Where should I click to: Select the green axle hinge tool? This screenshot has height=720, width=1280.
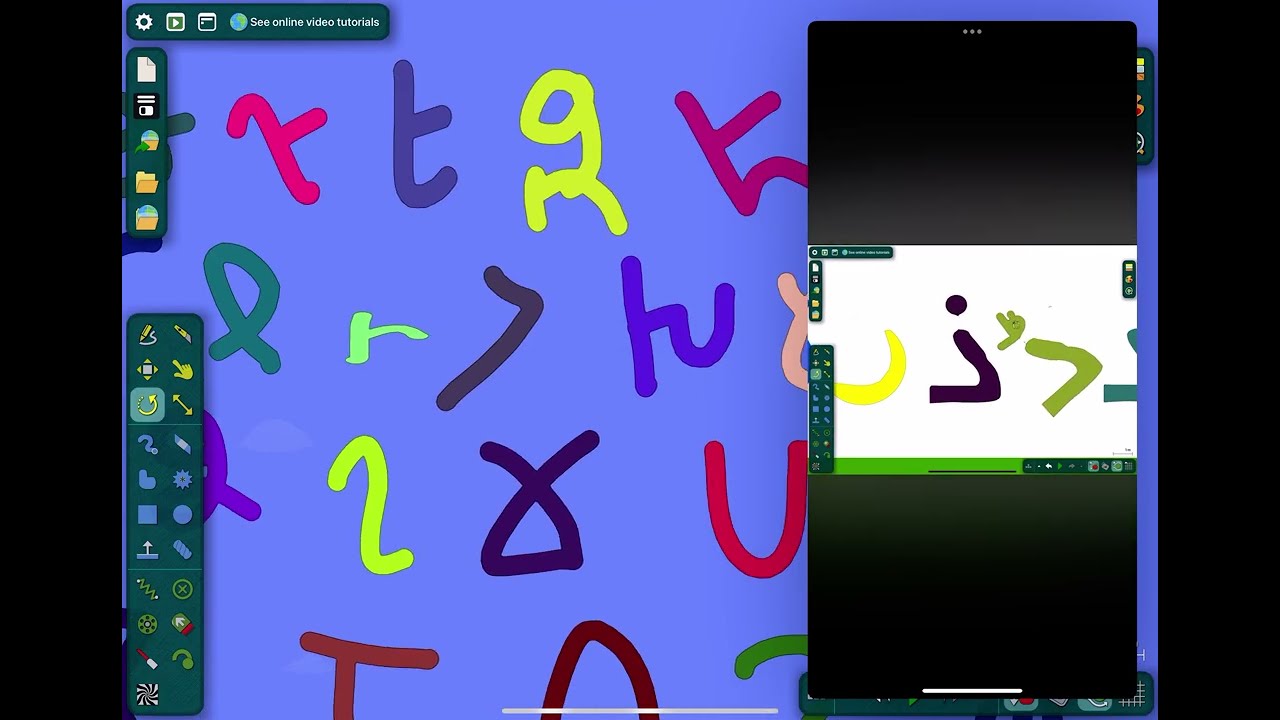tap(147, 624)
